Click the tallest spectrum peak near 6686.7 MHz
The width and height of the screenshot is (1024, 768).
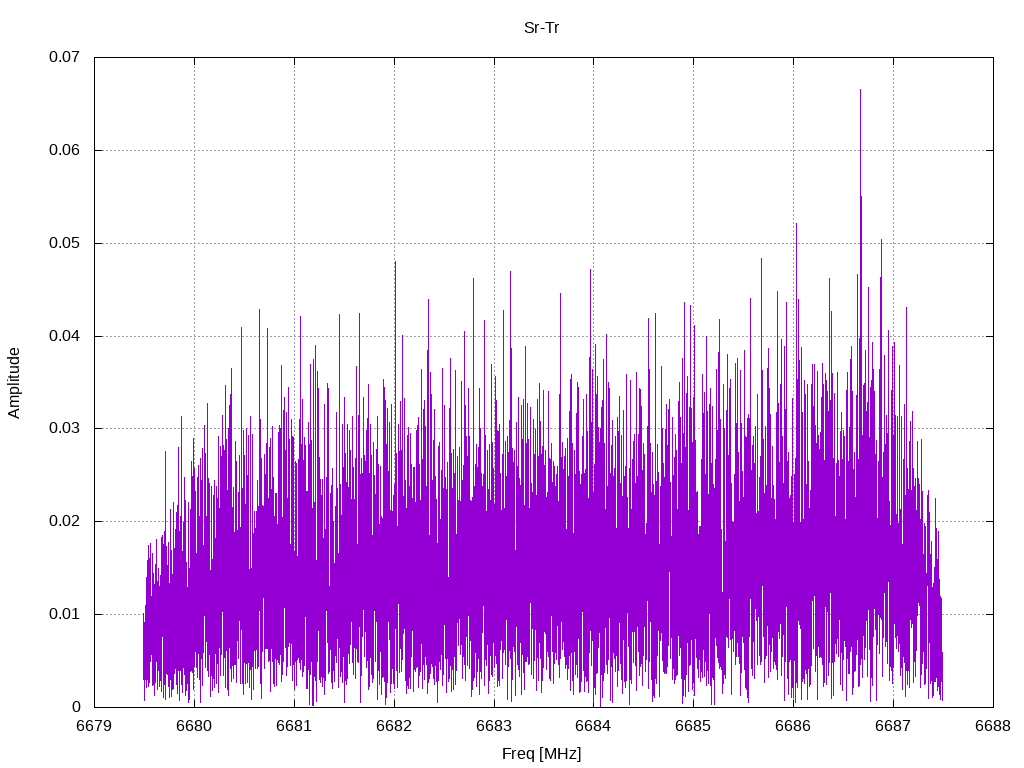point(860,91)
